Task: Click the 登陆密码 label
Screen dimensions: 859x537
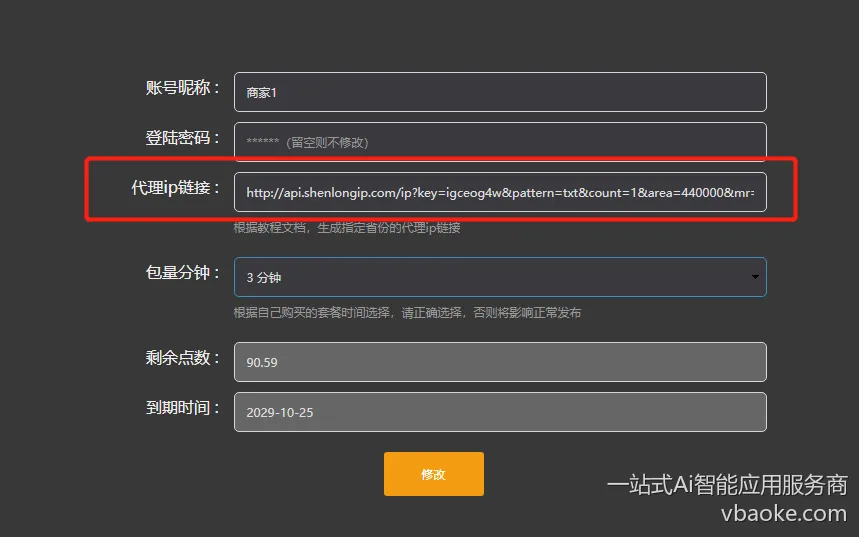Action: pyautogui.click(x=182, y=138)
